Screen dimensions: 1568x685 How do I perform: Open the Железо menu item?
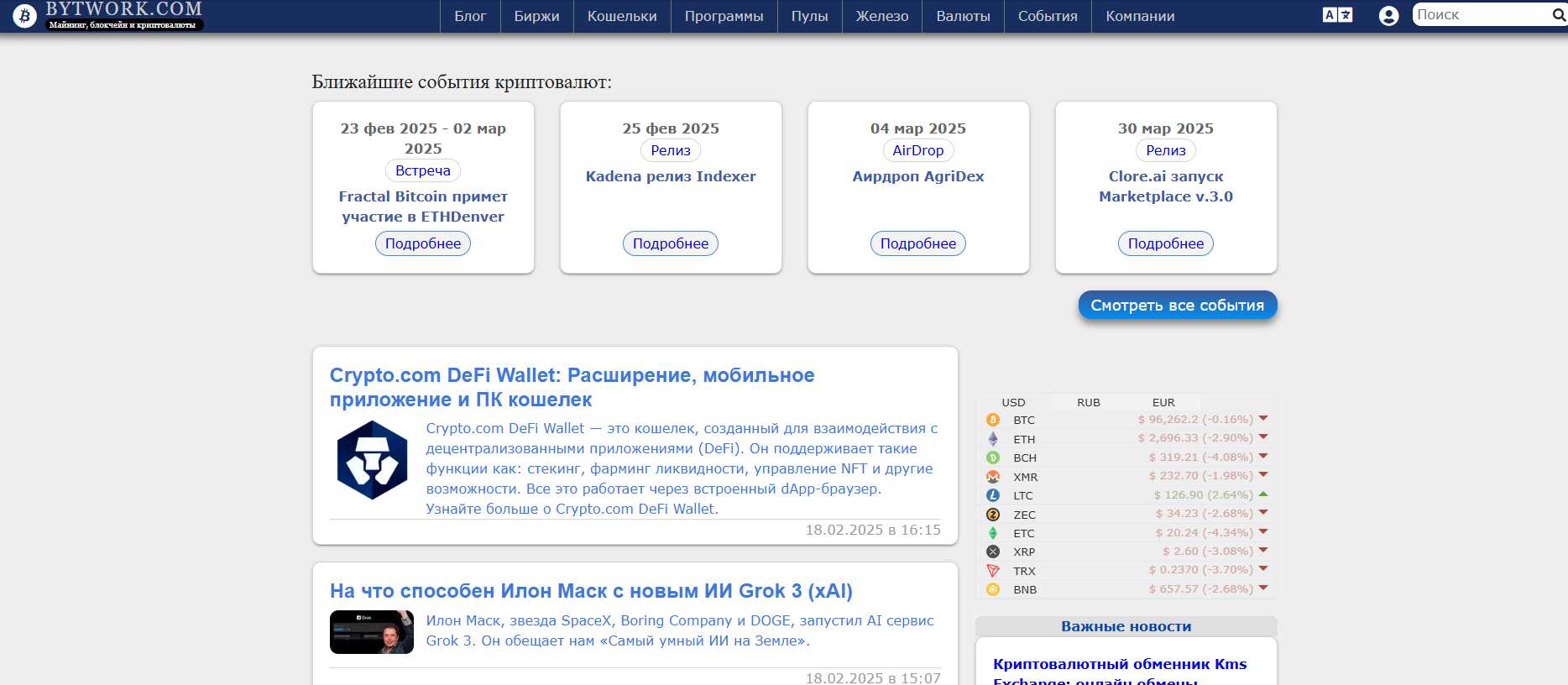(x=882, y=16)
